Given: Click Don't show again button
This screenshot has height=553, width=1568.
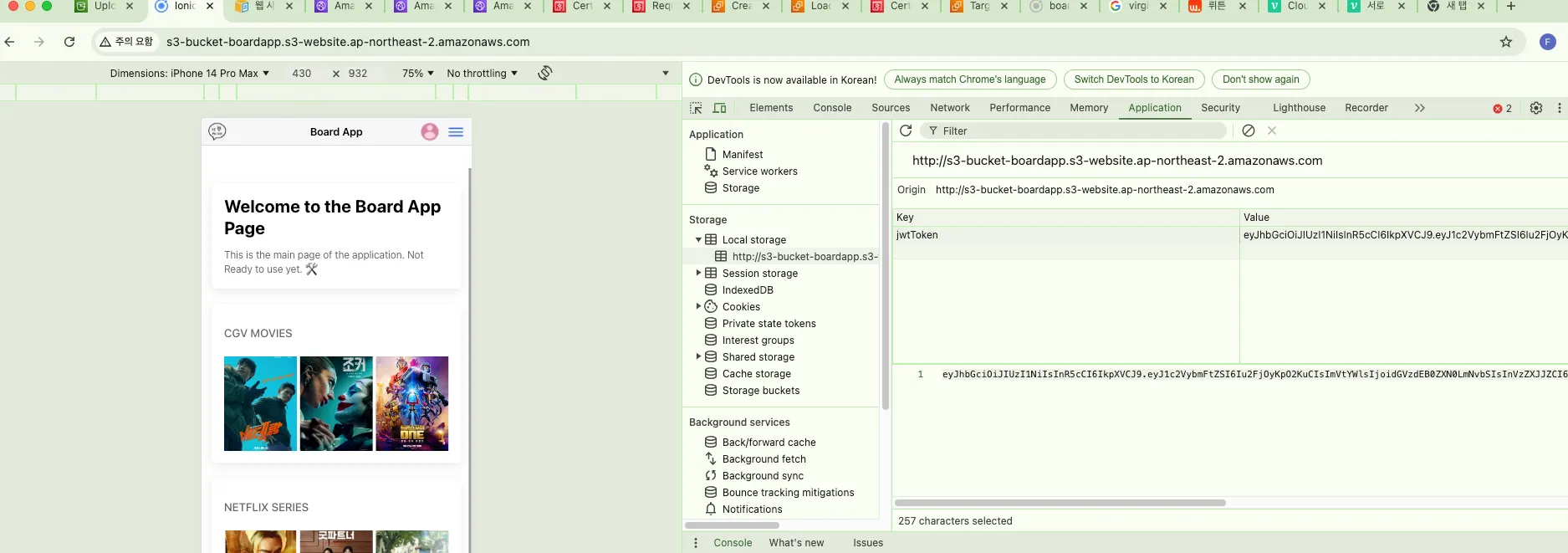Looking at the screenshot, I should click(x=1260, y=79).
